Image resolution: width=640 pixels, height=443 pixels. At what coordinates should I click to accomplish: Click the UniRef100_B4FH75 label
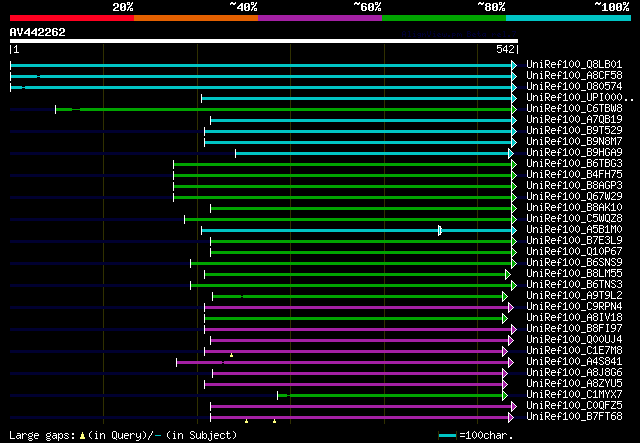pos(574,175)
